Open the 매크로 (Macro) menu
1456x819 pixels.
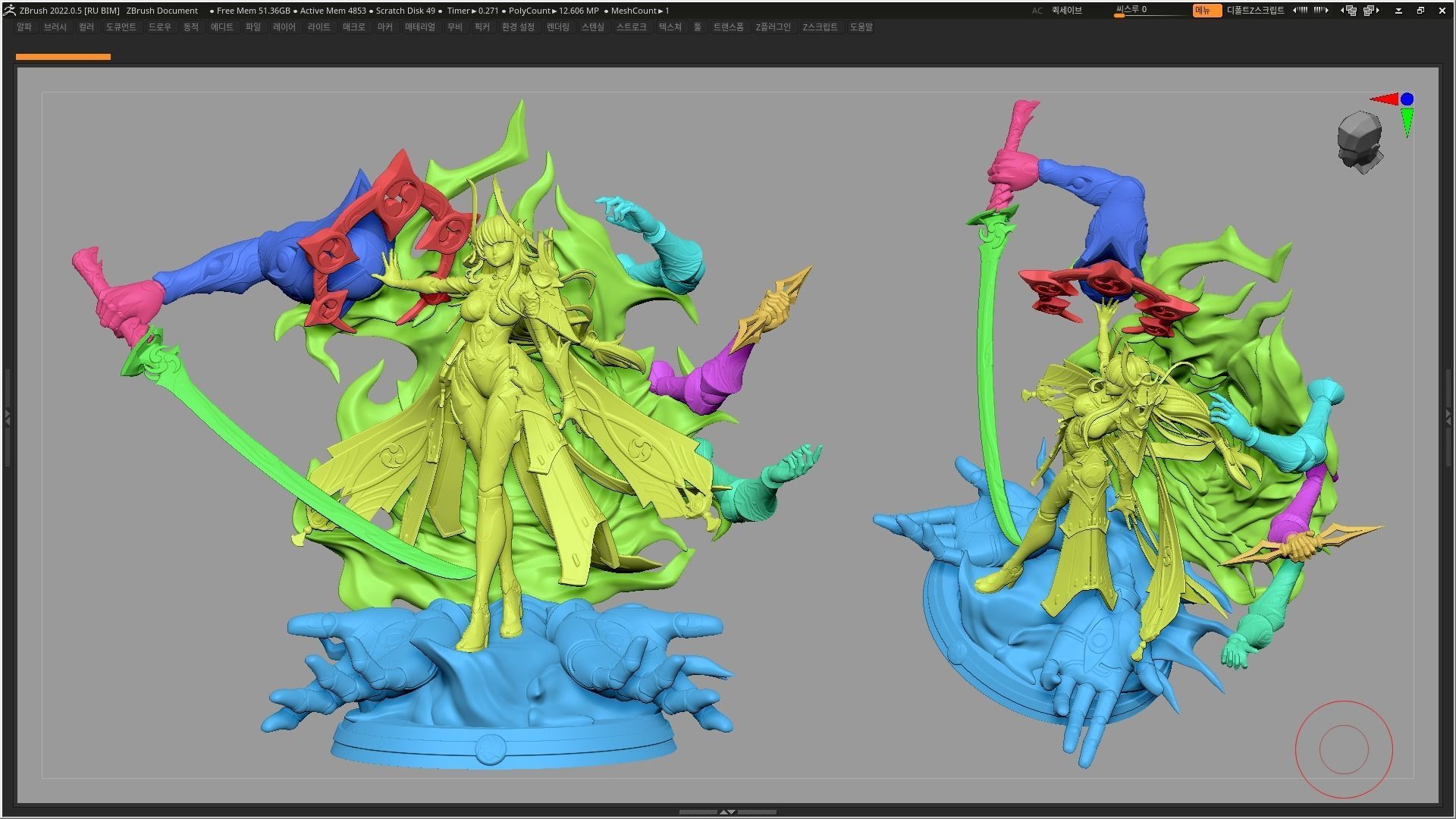click(354, 27)
